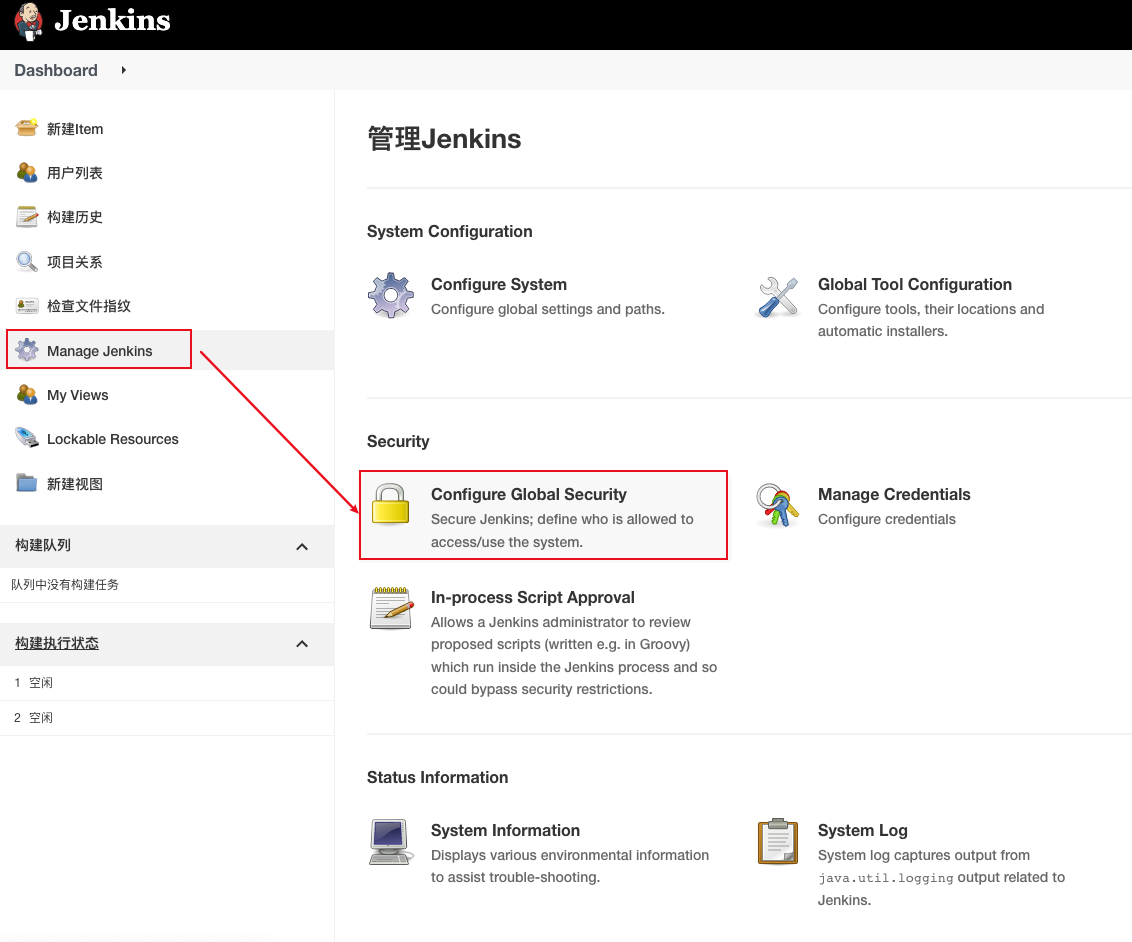Click 'Configure credentials' description text
1132x942 pixels.
(x=887, y=520)
